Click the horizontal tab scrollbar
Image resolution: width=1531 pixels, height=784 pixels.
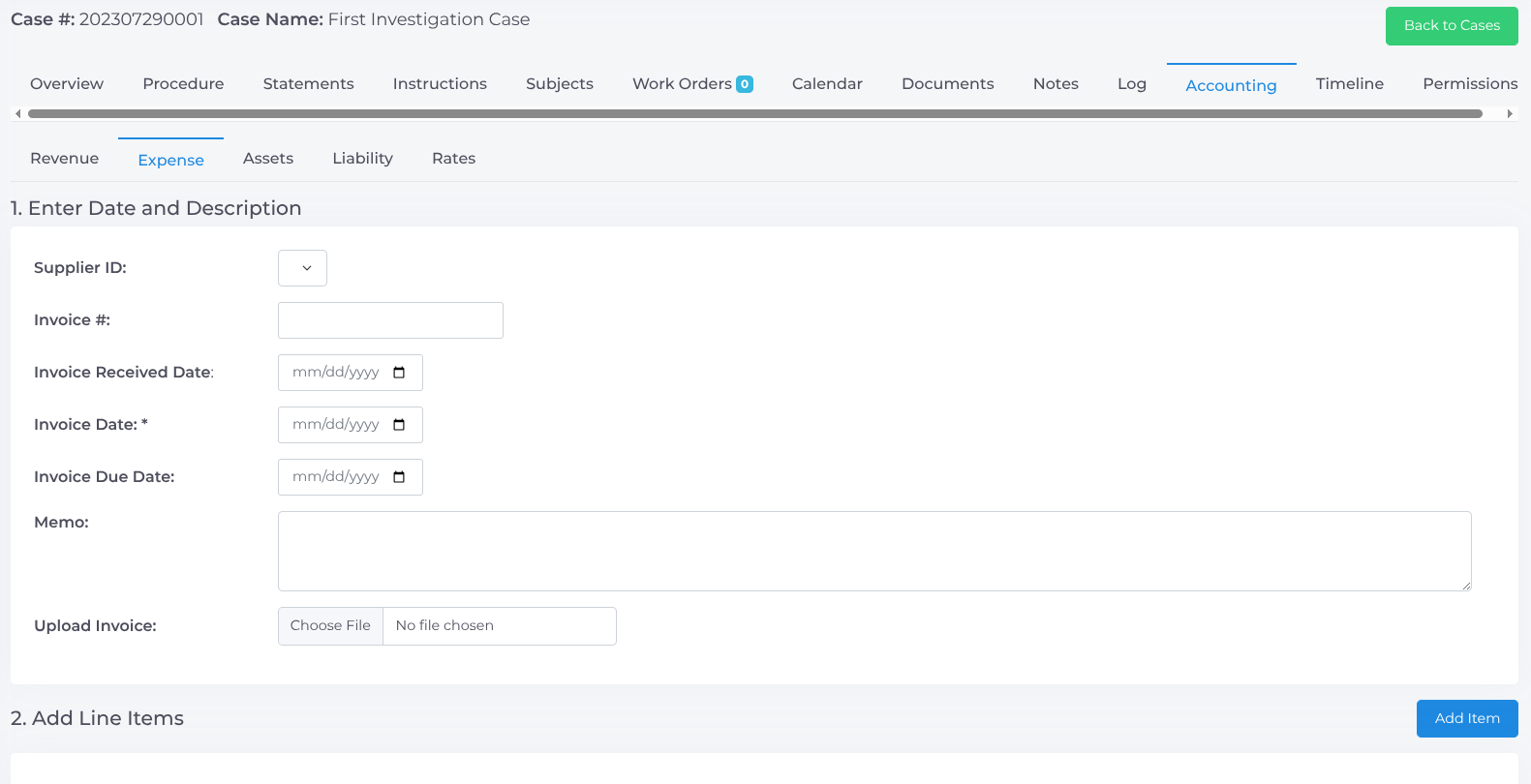pyautogui.click(x=755, y=113)
